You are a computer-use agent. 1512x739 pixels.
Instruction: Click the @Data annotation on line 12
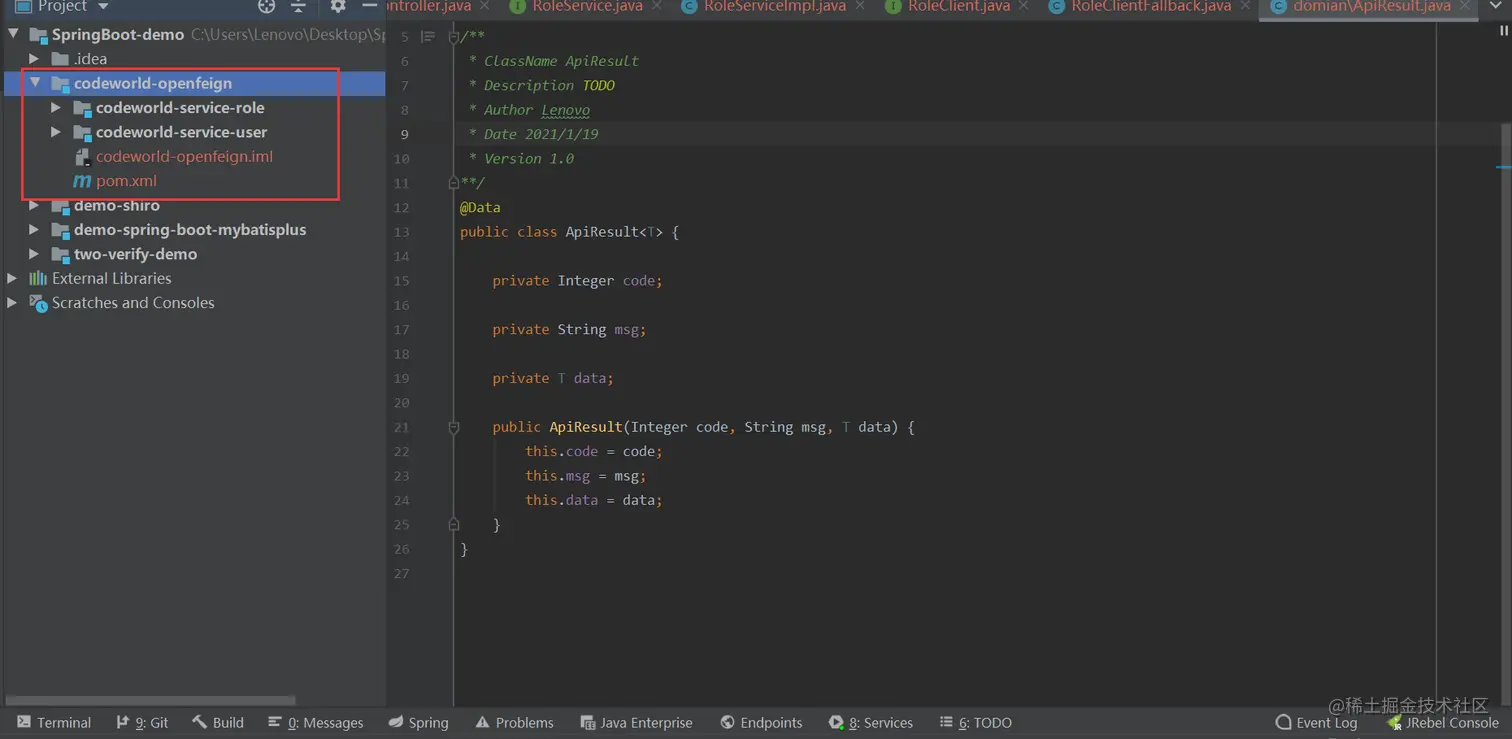coord(480,207)
